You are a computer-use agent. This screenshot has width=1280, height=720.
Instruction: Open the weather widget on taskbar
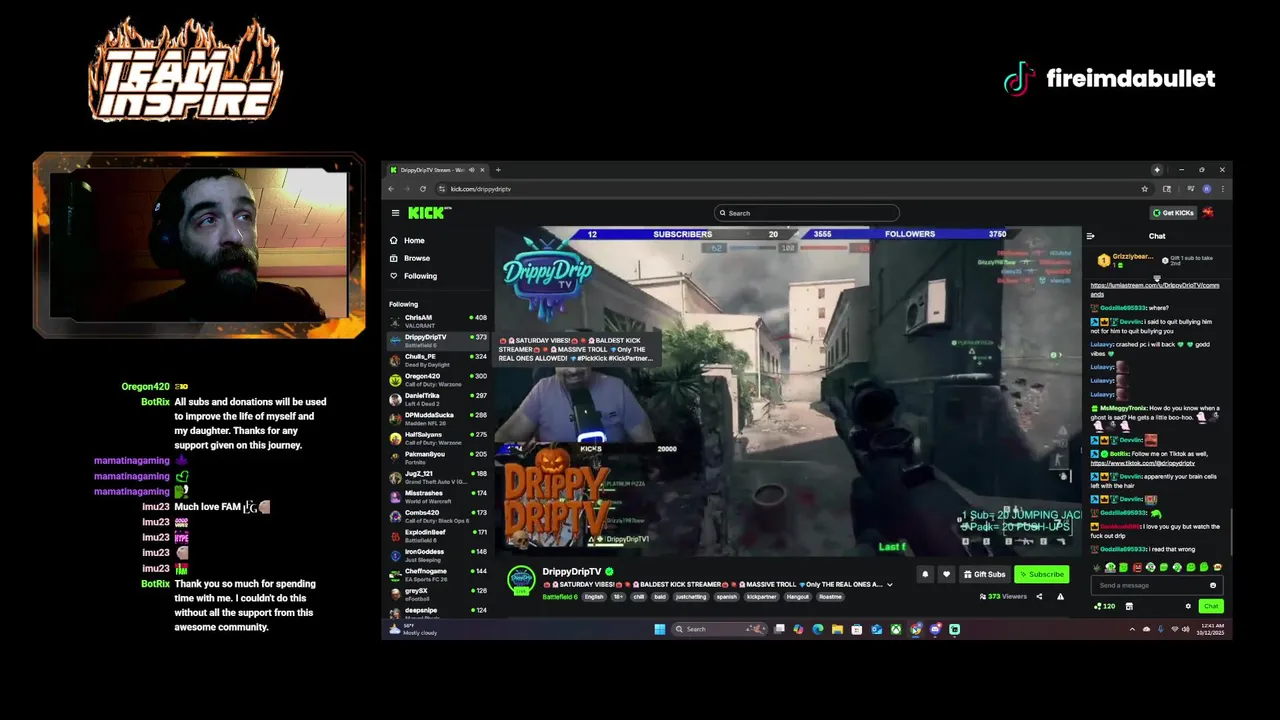click(415, 629)
